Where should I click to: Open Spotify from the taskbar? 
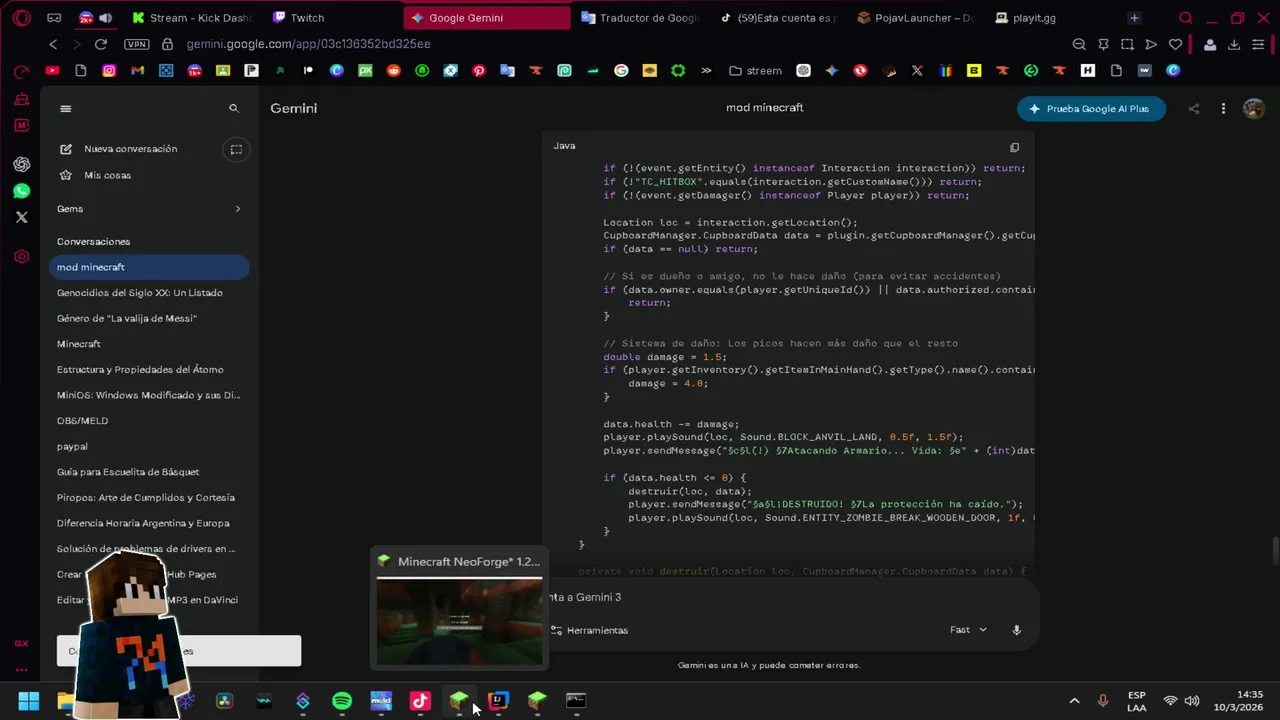click(x=342, y=701)
